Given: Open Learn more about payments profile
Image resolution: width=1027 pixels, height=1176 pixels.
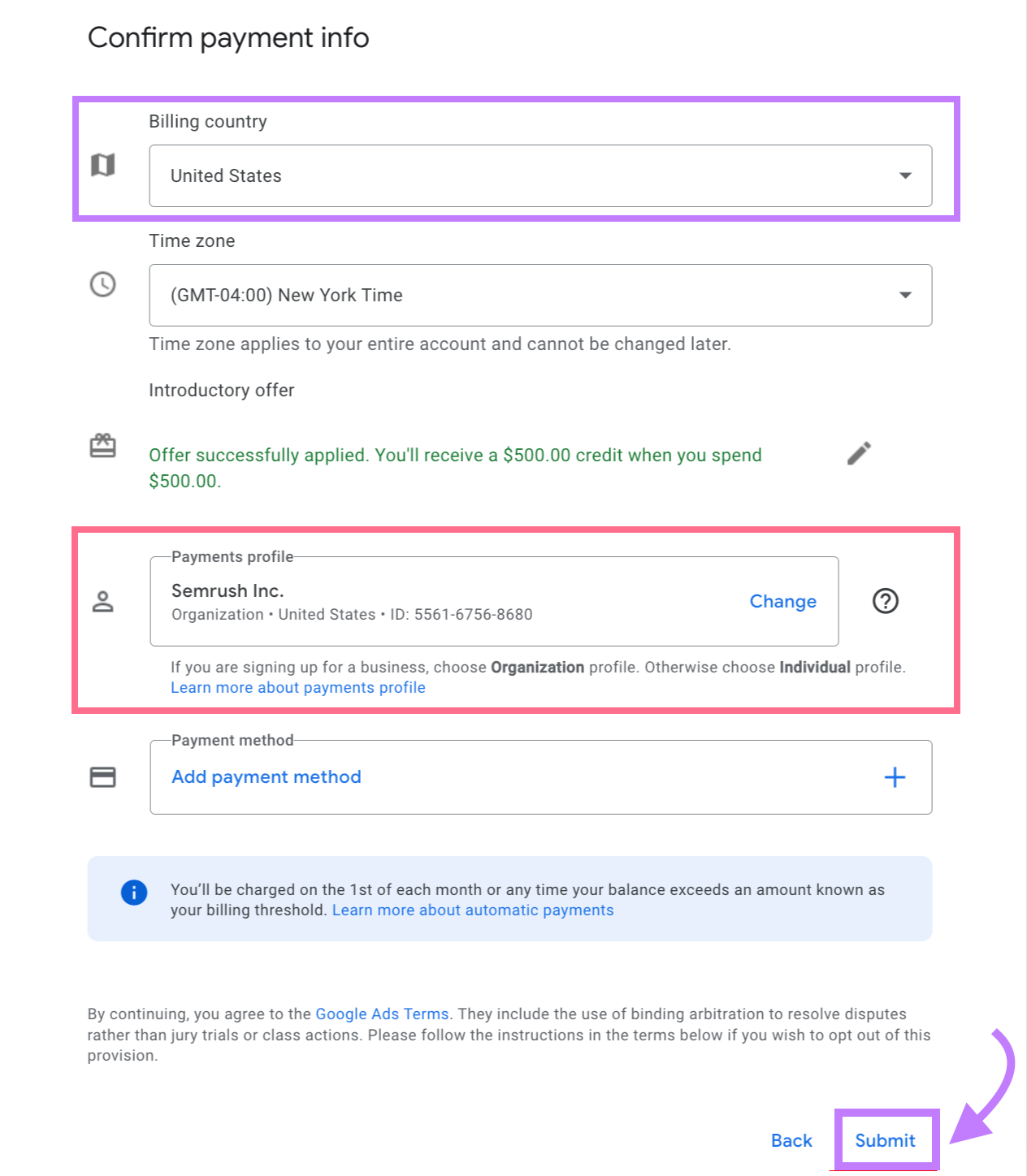Looking at the screenshot, I should 297,687.
